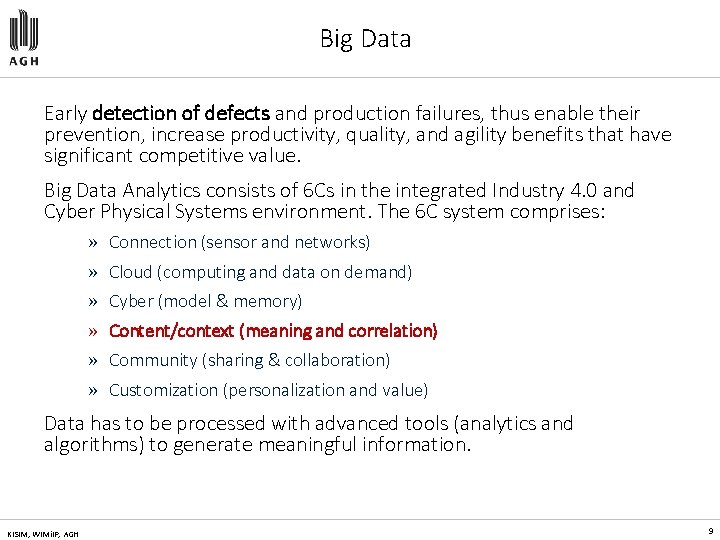Click the Big Data slide title

[x=365, y=39]
